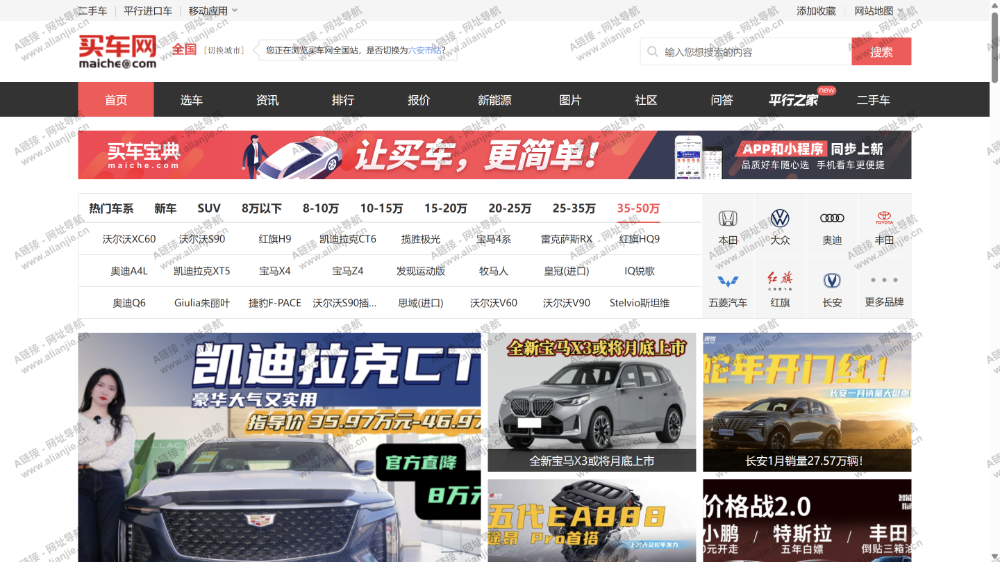Click the Honda brand logo

[728, 219]
